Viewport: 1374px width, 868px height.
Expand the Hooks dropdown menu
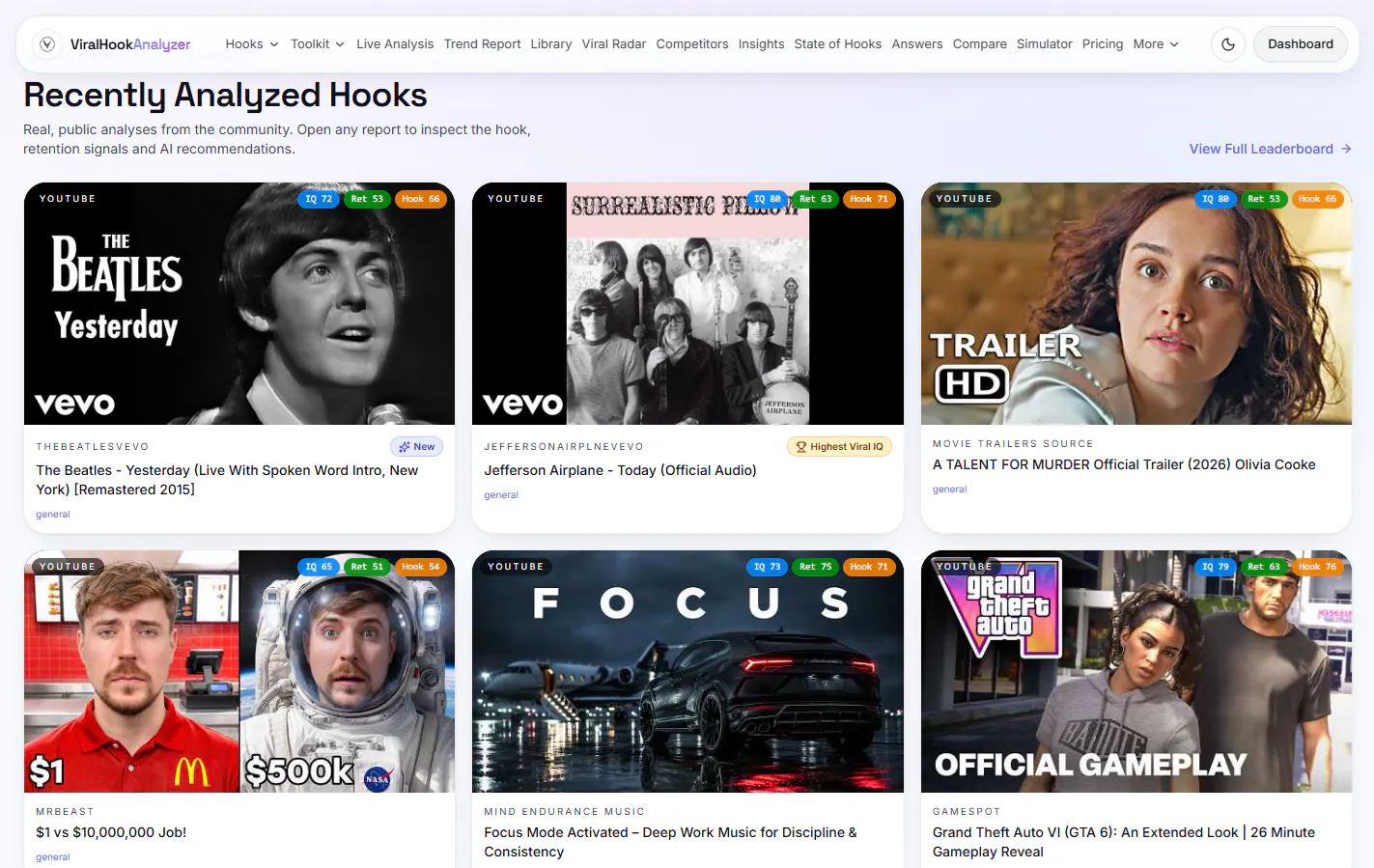coord(252,44)
